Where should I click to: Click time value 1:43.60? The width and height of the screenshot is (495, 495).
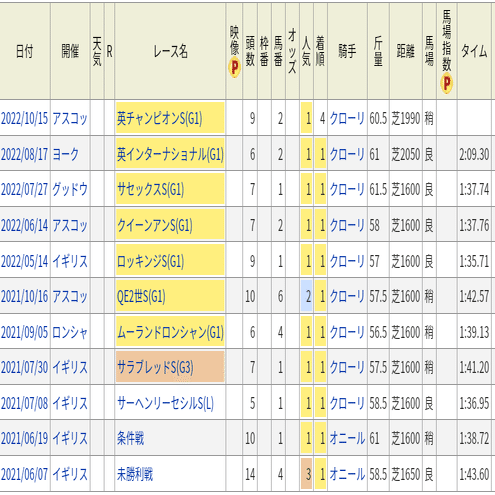474,474
